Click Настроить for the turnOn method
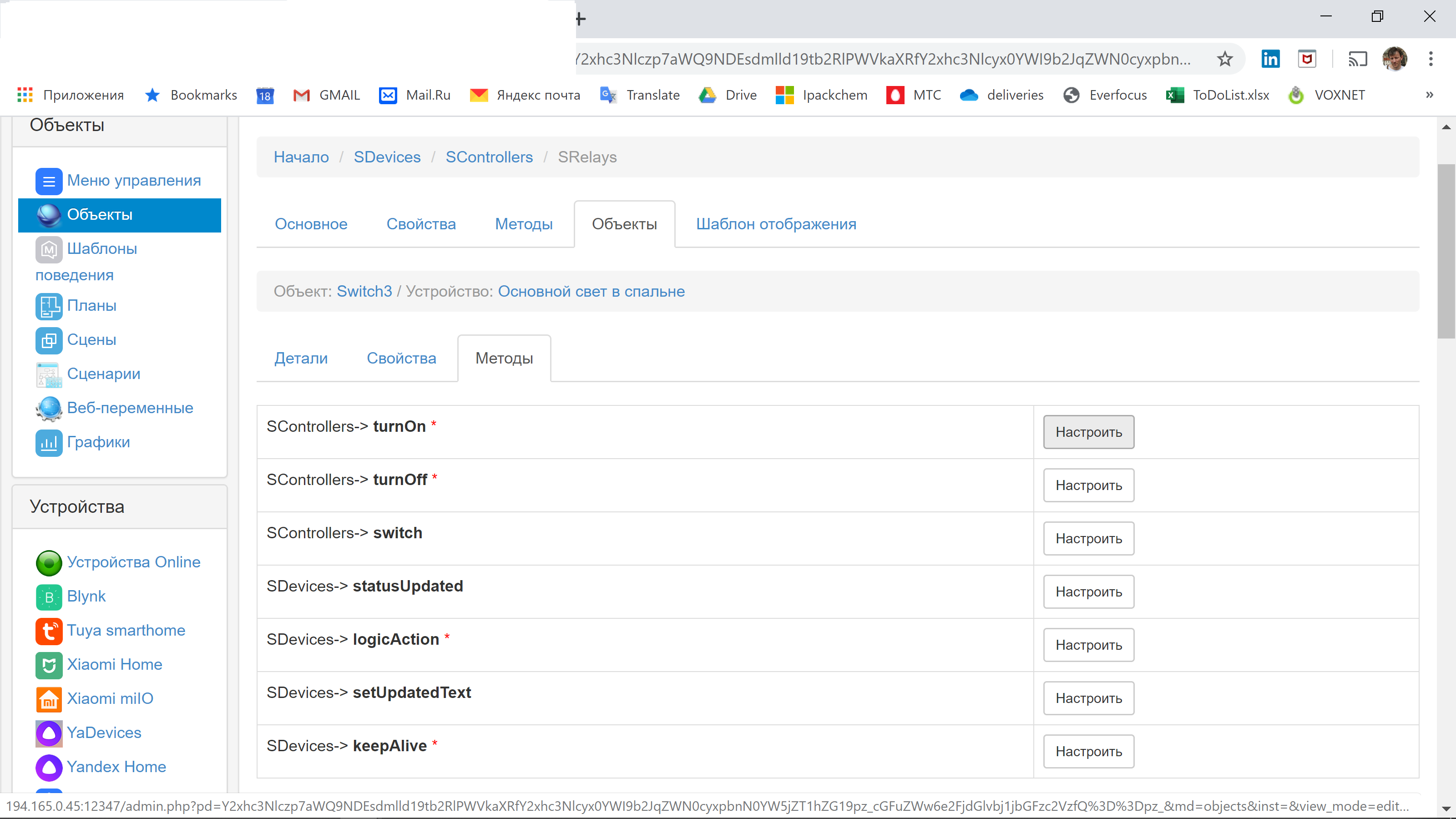1456x819 pixels. (x=1088, y=431)
